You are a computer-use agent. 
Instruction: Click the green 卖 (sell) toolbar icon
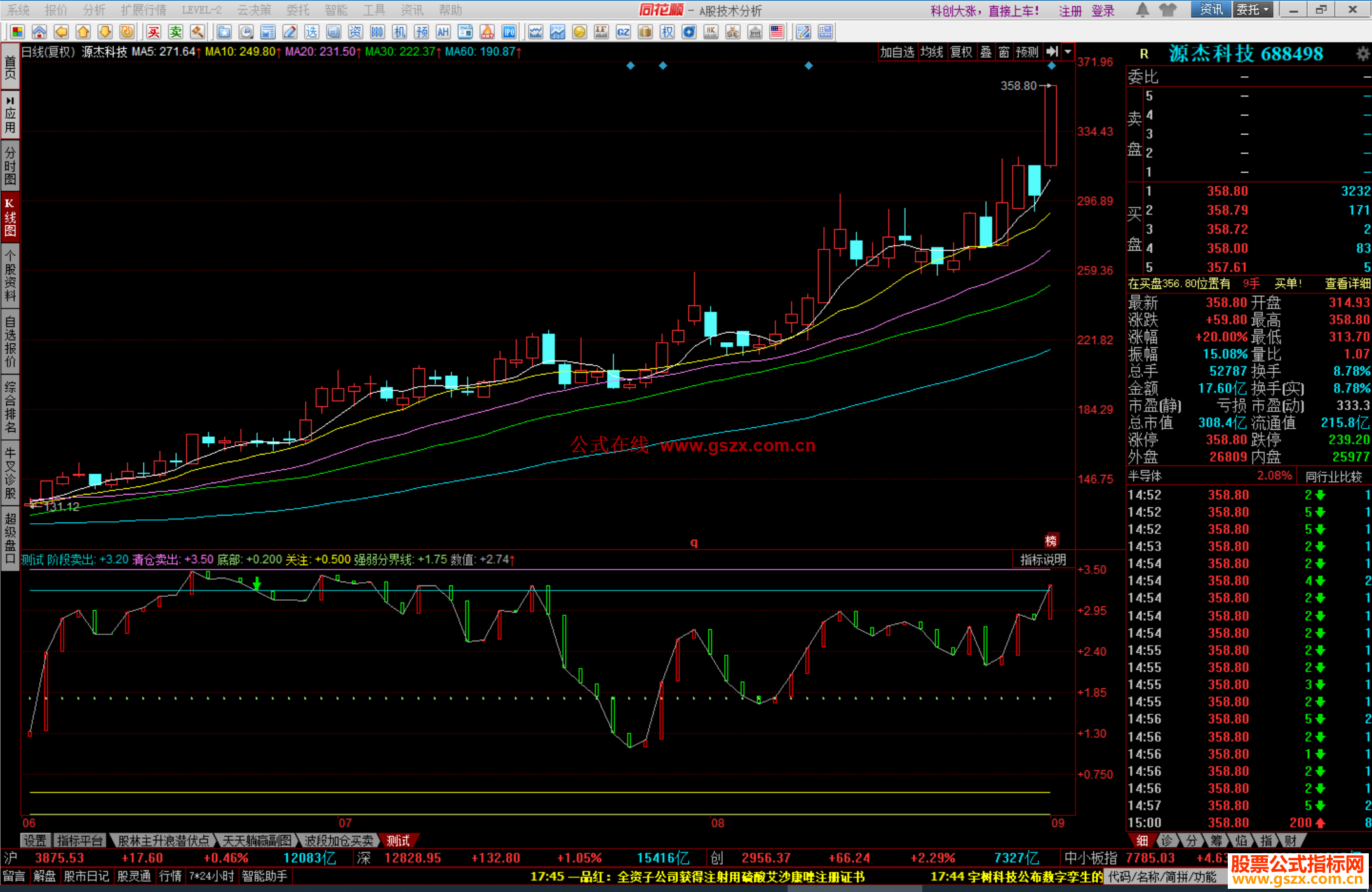point(176,32)
